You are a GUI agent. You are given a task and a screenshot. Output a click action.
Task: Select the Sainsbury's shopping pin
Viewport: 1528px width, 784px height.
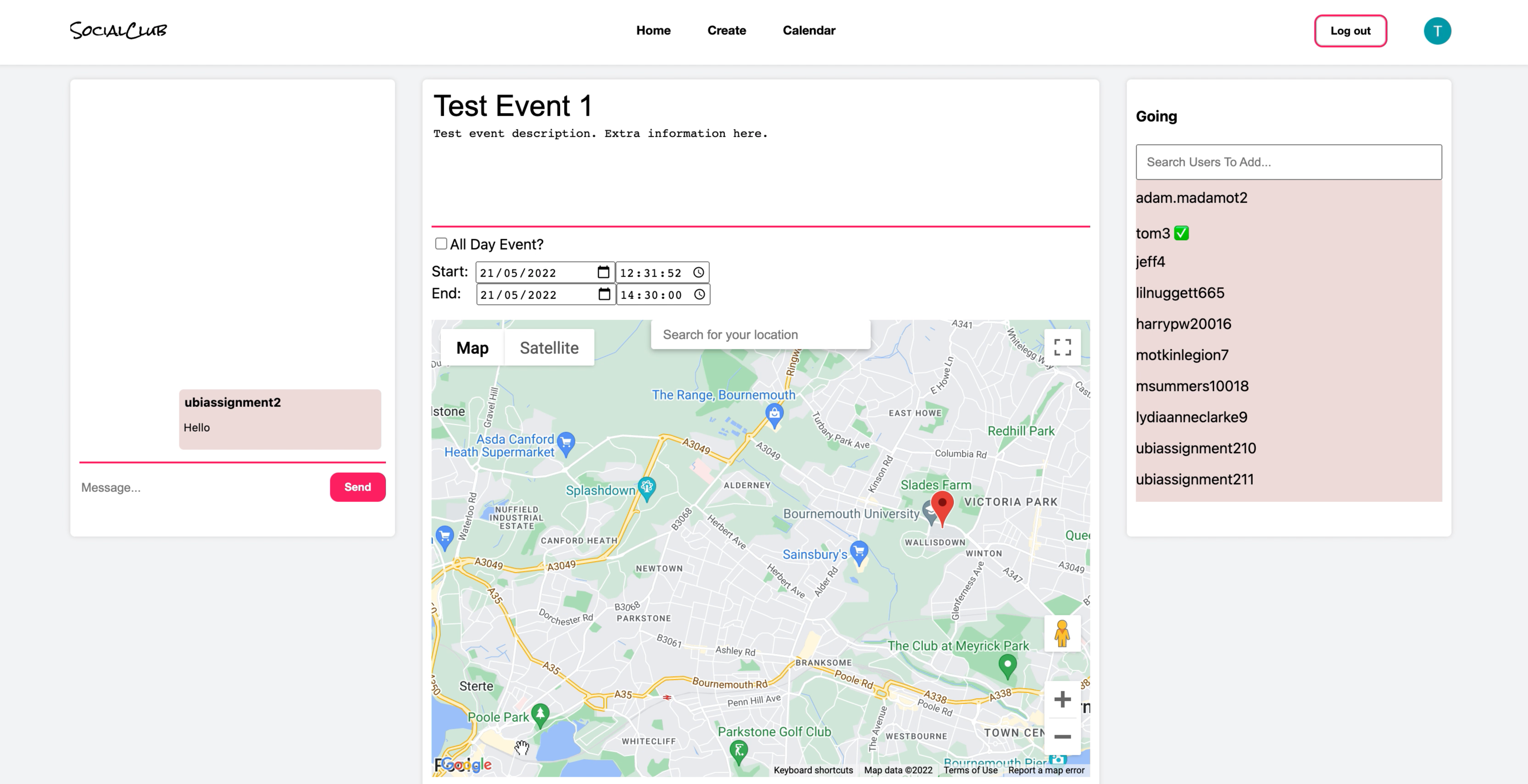tap(858, 553)
